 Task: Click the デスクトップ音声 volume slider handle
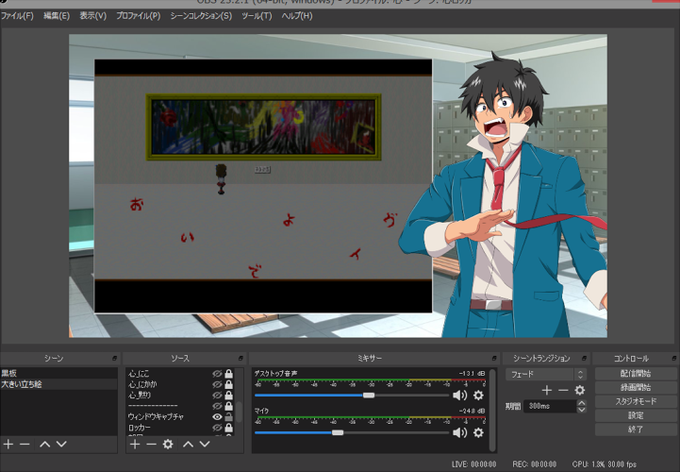coord(369,395)
